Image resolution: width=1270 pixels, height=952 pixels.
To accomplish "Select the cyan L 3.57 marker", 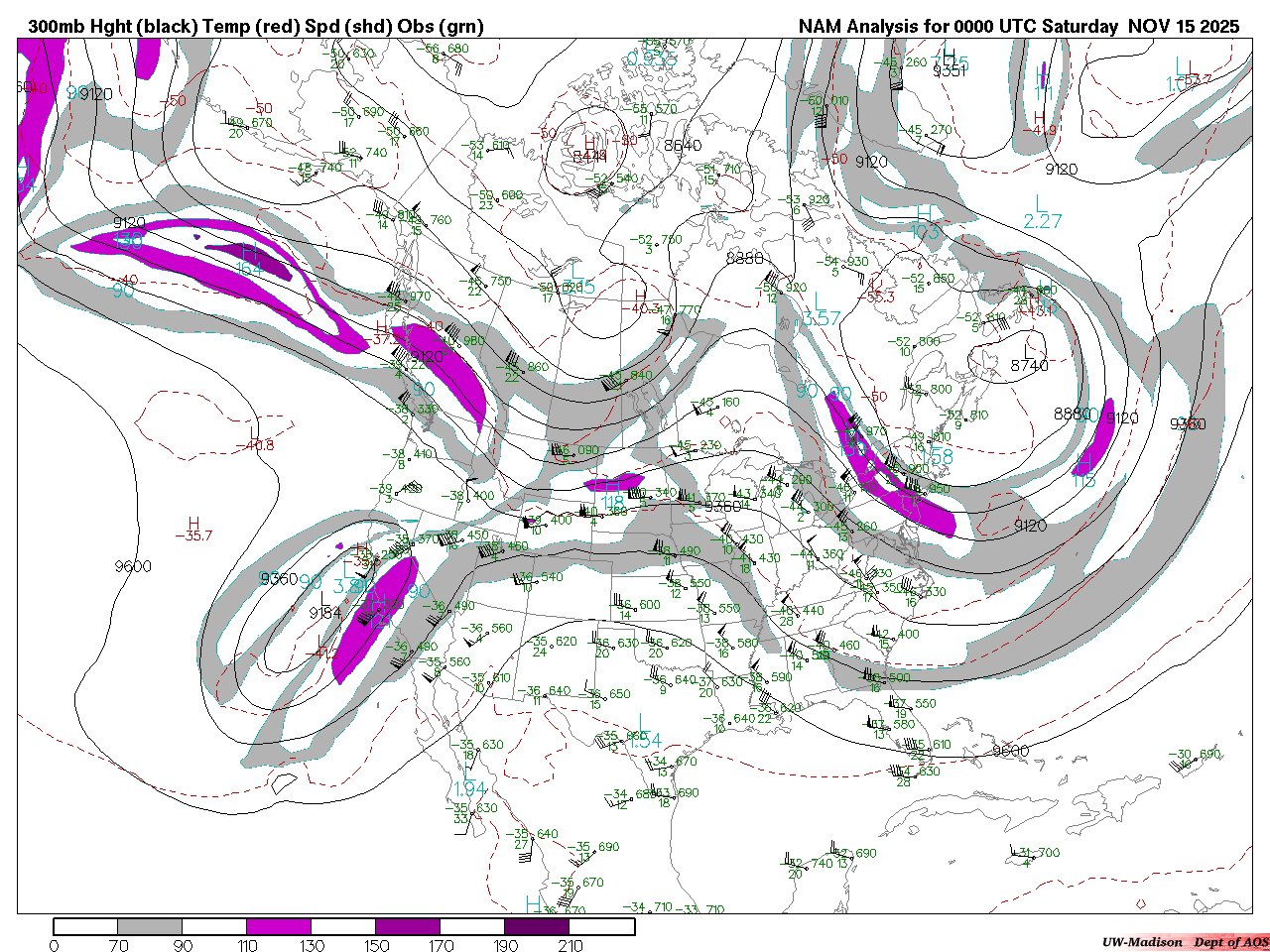I will tap(820, 309).
